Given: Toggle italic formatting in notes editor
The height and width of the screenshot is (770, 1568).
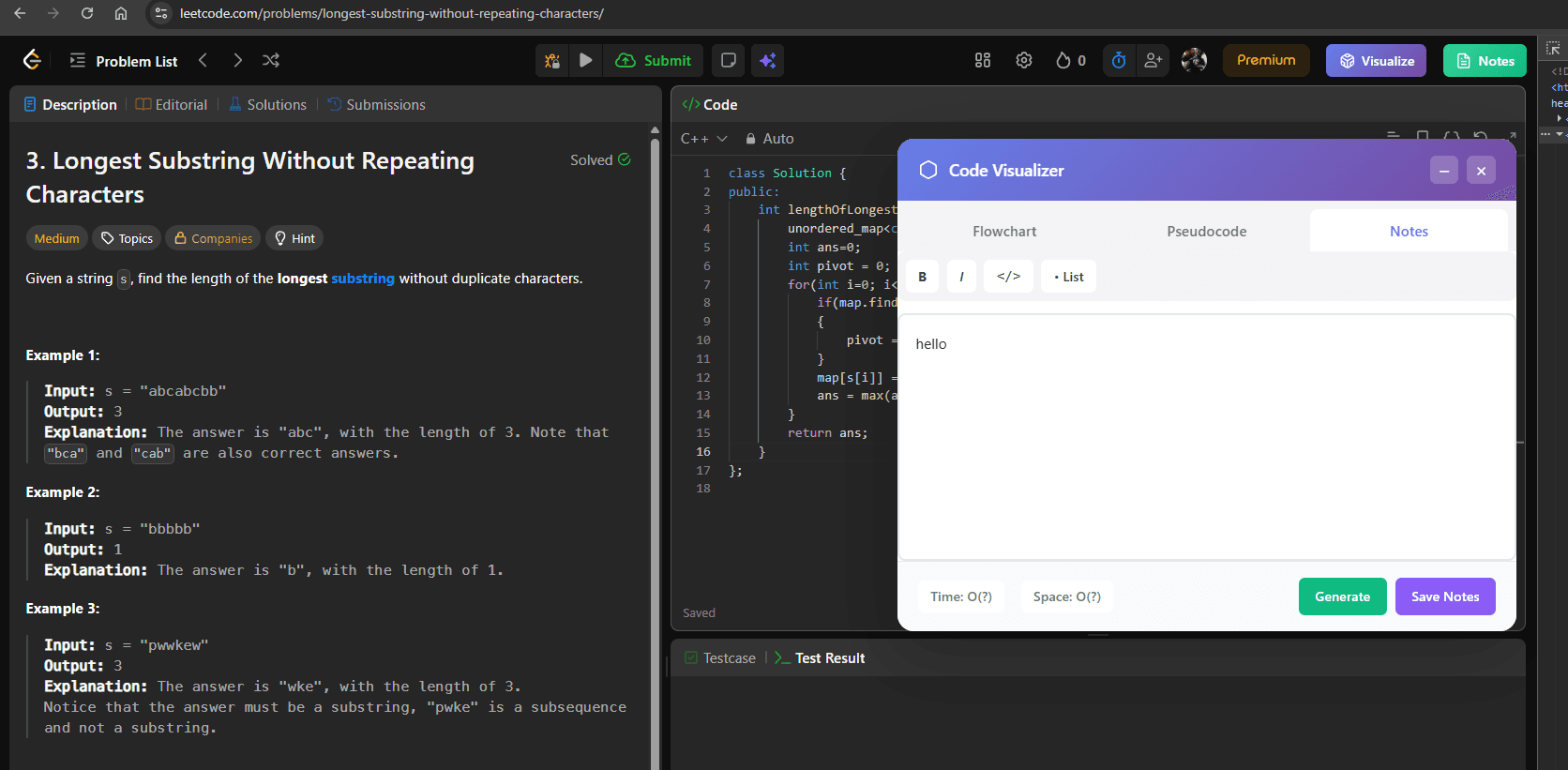Looking at the screenshot, I should tap(961, 277).
